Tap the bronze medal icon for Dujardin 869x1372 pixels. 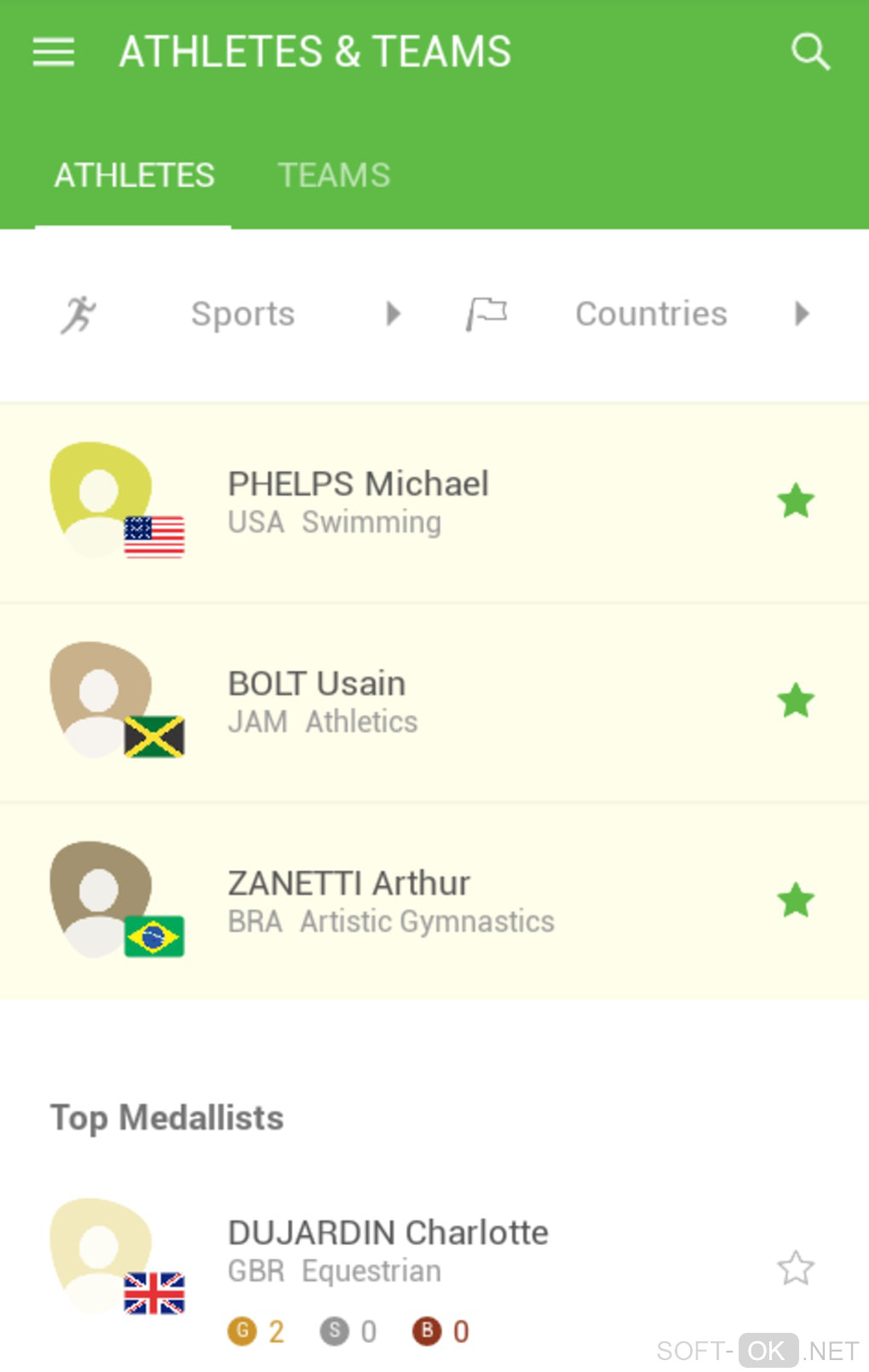[x=427, y=1330]
